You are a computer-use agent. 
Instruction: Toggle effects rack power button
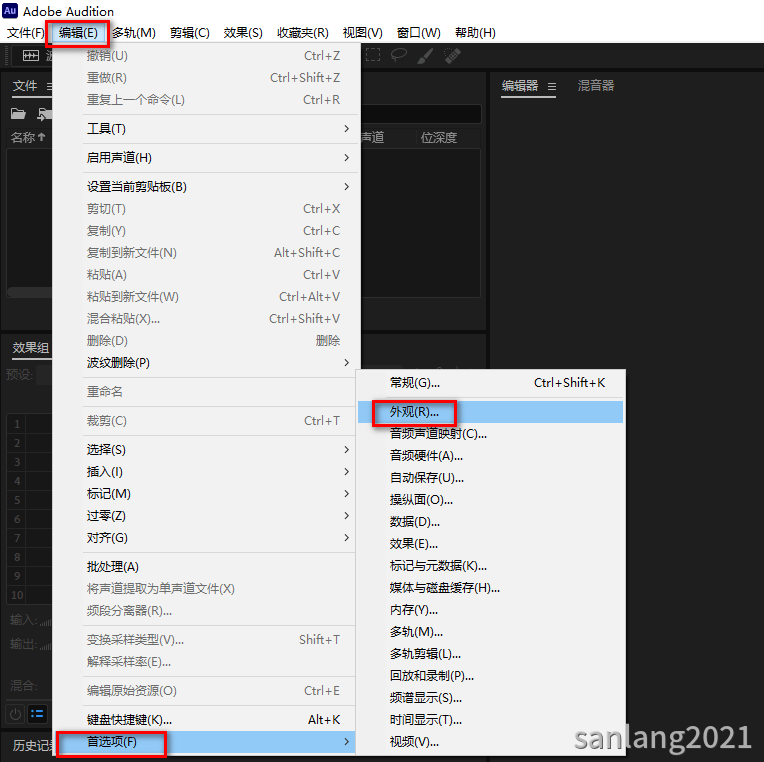tap(15, 714)
